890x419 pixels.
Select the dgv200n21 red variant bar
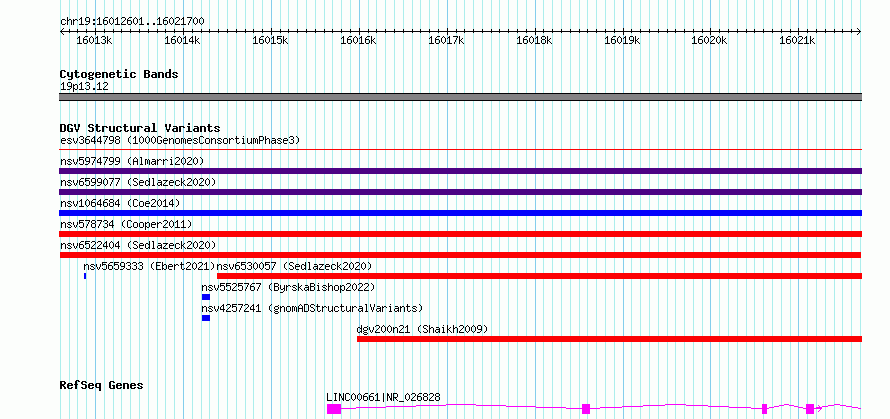[x=609, y=339]
